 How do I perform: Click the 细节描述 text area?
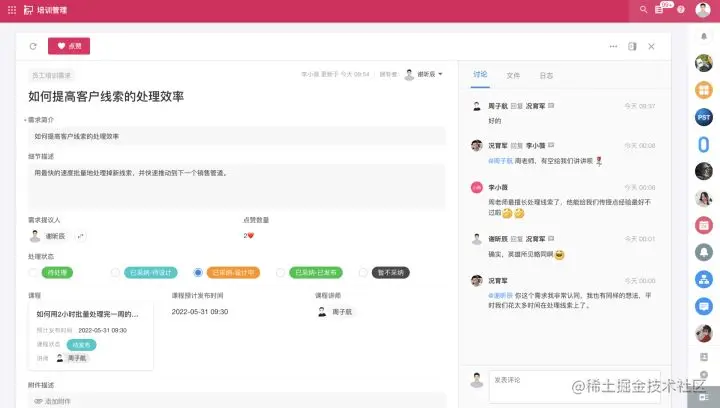pos(237,186)
